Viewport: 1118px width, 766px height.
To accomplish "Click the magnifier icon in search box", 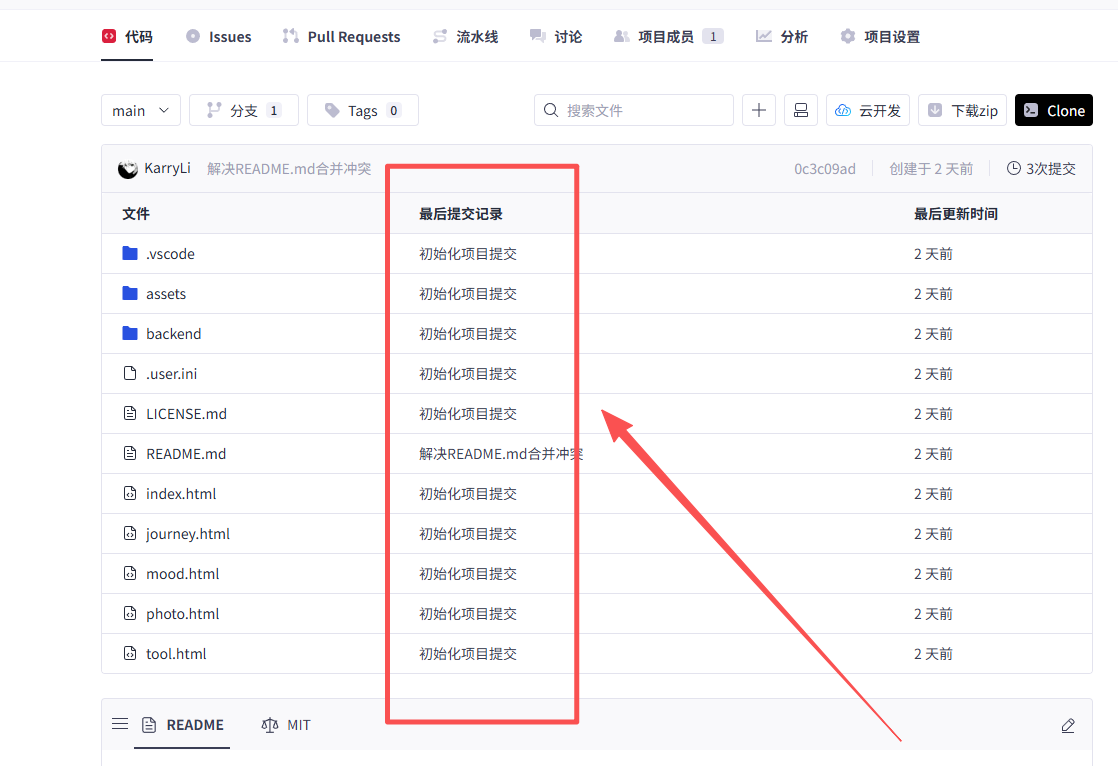I will tap(550, 110).
